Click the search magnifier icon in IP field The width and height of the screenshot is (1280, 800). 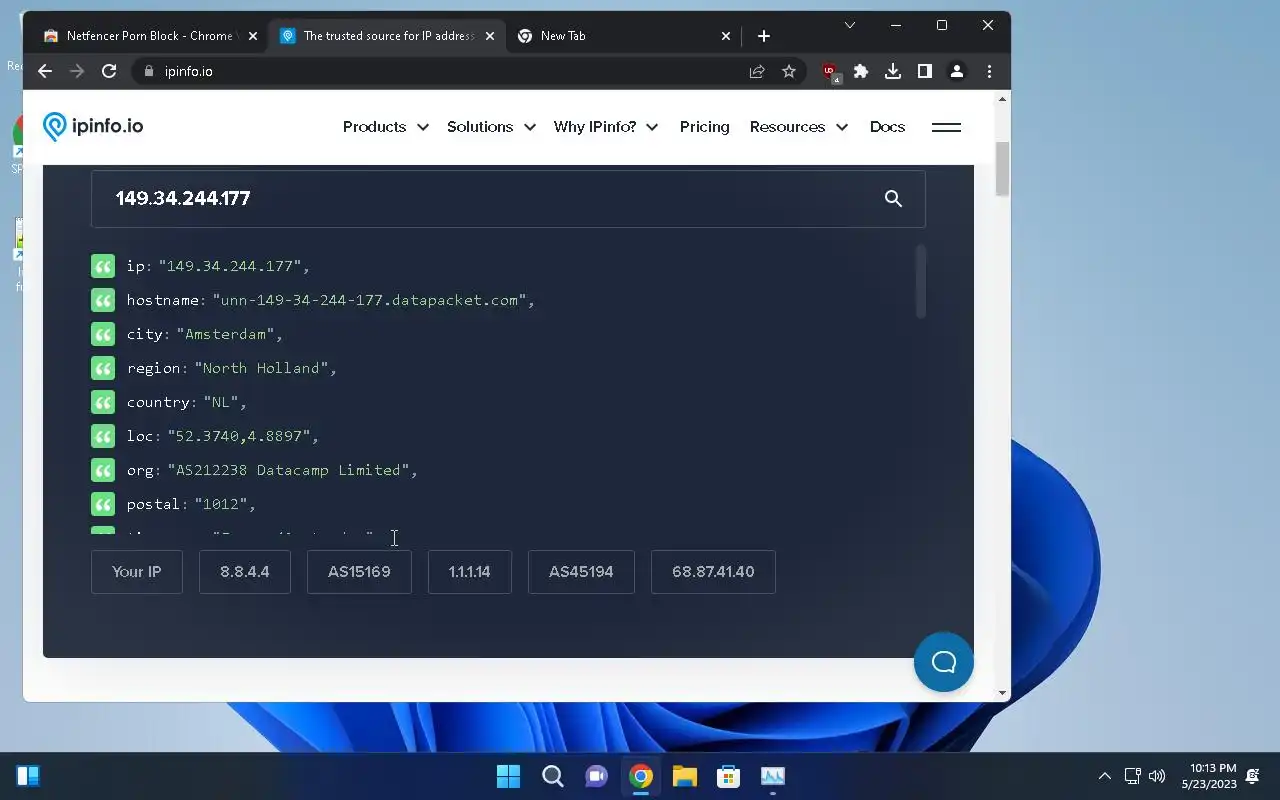893,199
